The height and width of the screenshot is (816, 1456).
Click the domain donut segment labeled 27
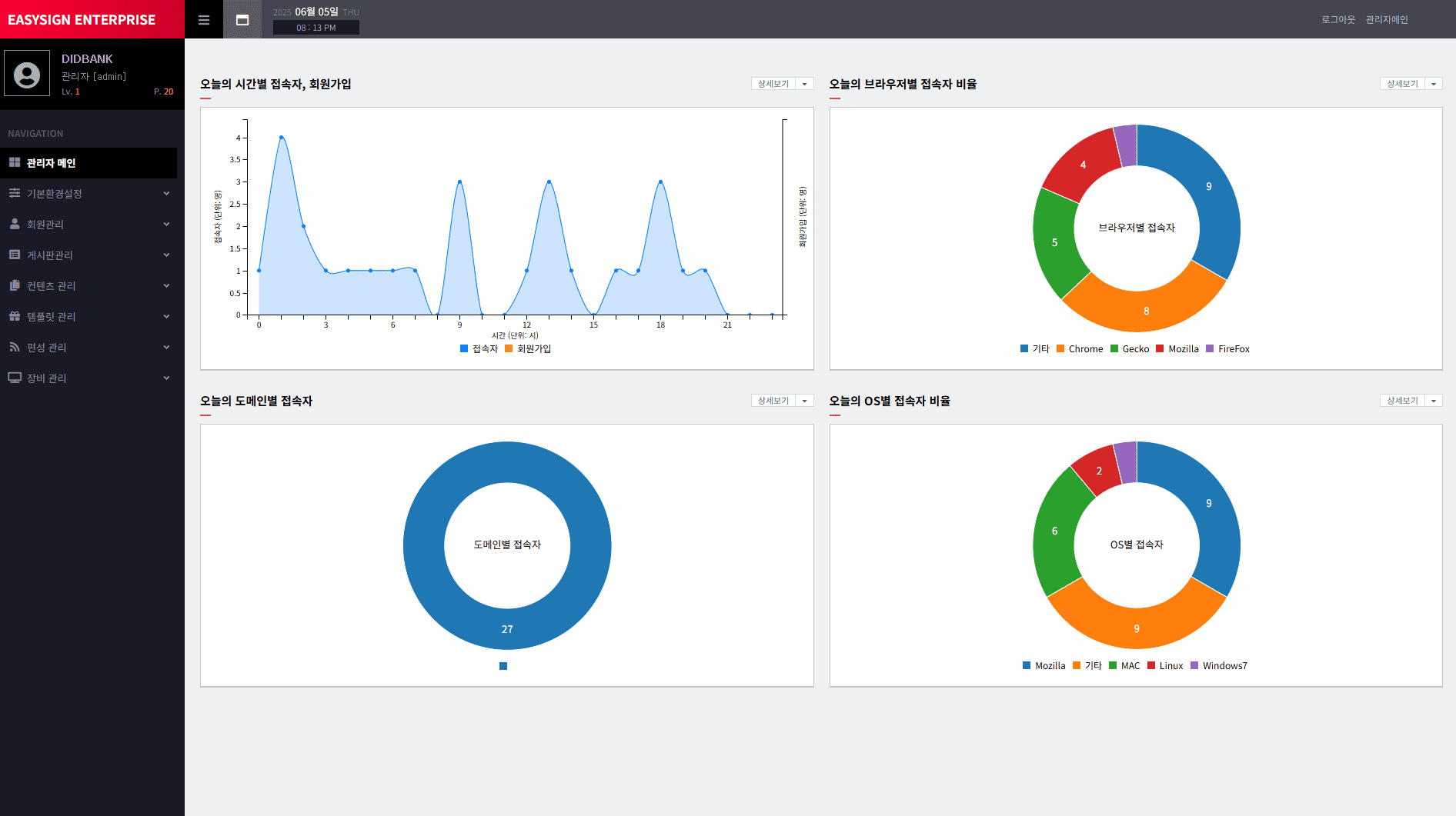coord(507,628)
